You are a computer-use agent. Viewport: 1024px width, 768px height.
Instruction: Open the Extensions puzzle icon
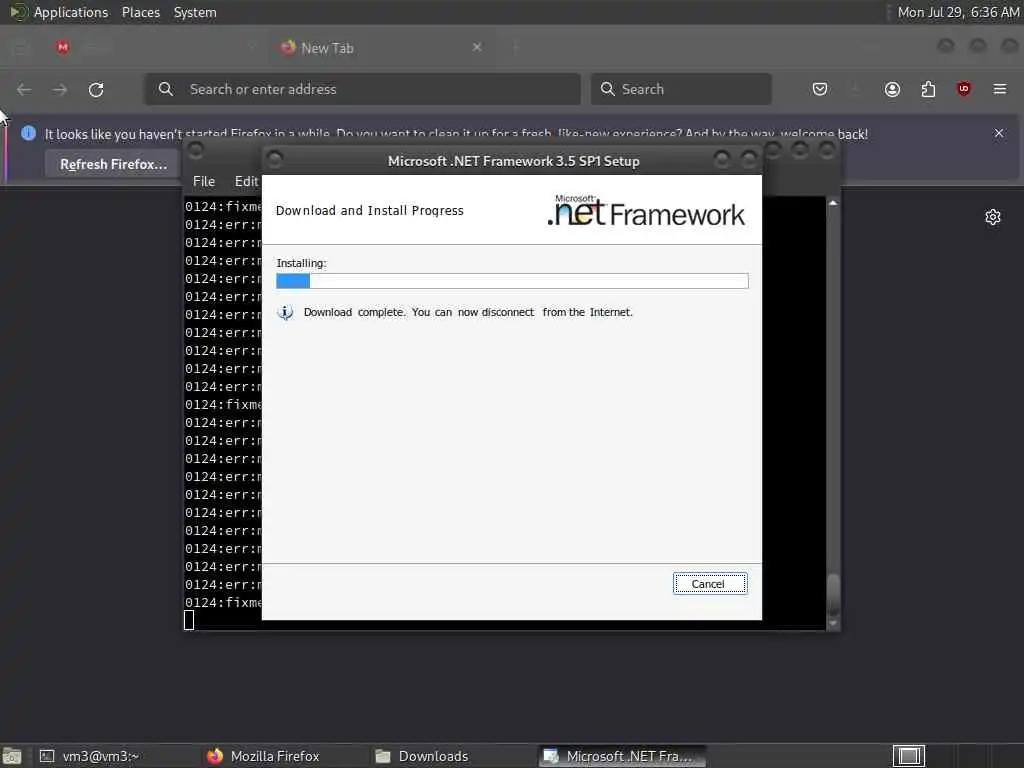928,89
